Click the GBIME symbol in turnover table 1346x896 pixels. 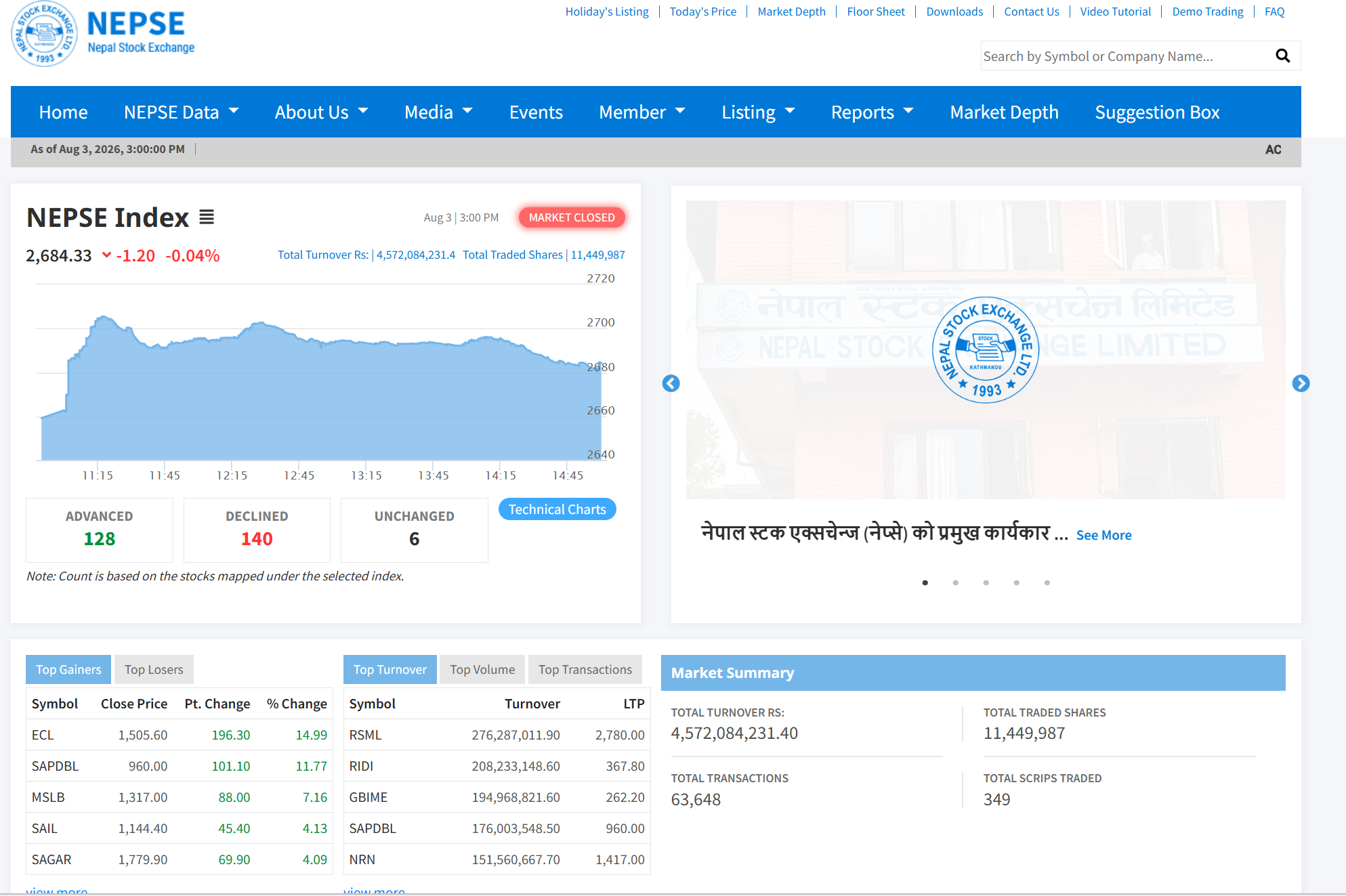(368, 797)
